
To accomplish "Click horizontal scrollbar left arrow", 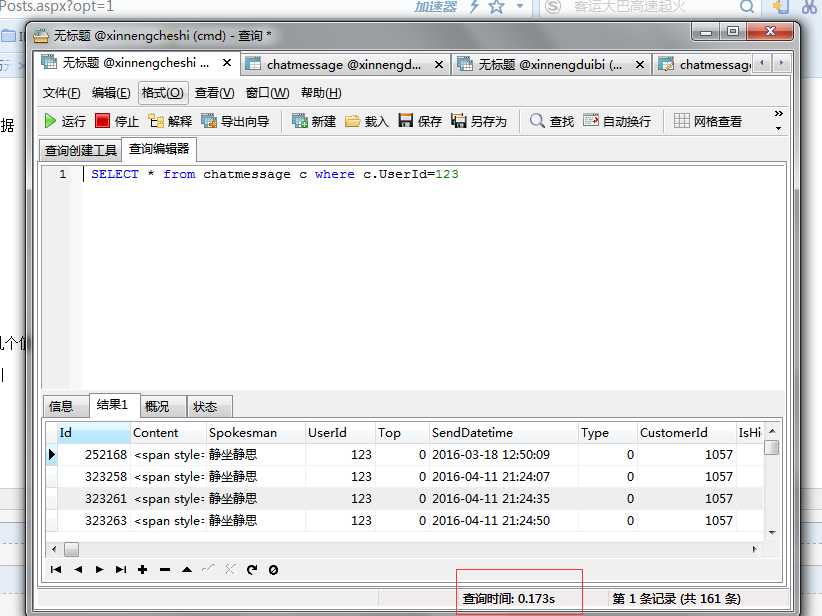I will coord(54,549).
